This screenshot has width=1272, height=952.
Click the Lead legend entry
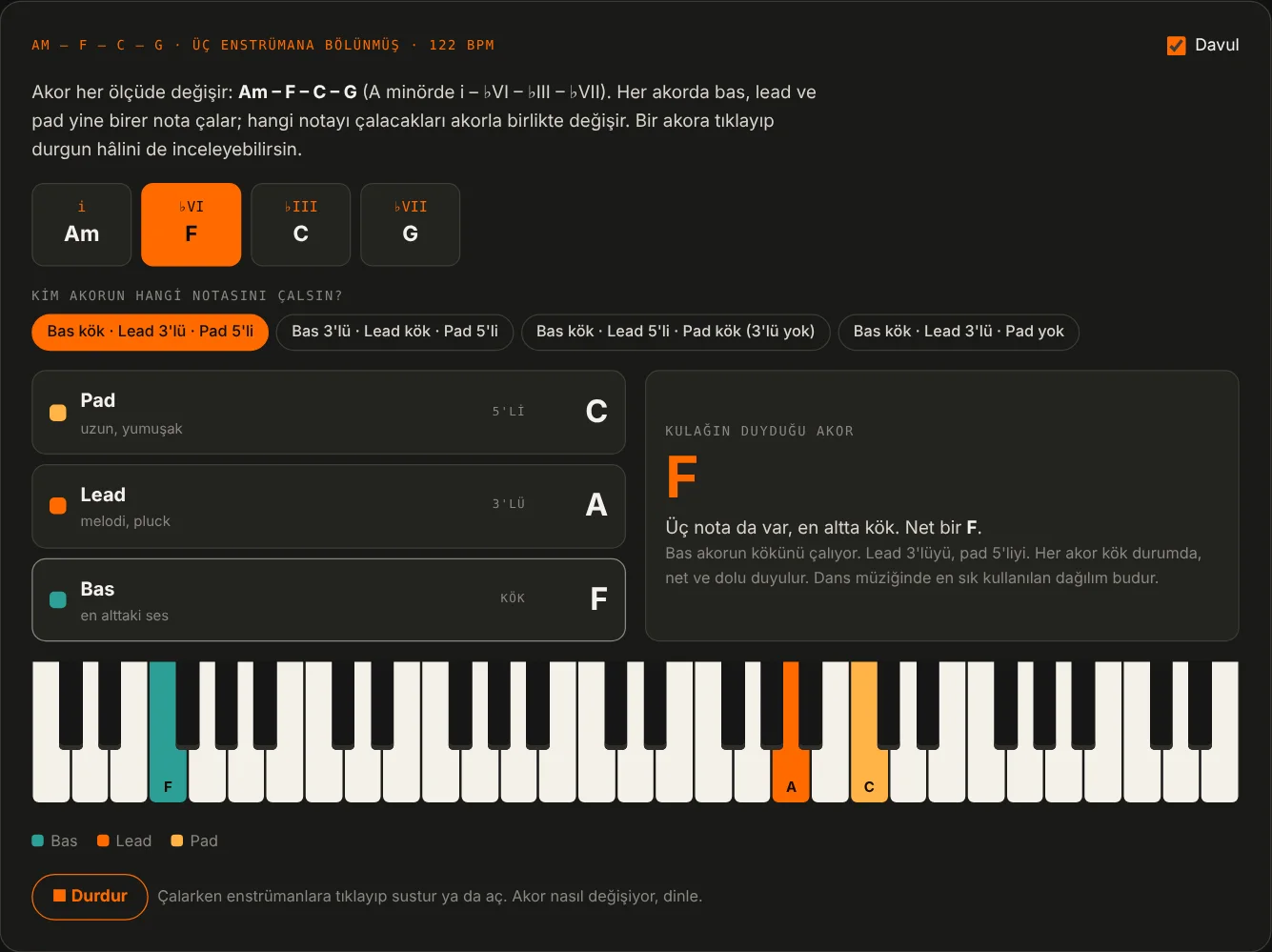[x=124, y=841]
